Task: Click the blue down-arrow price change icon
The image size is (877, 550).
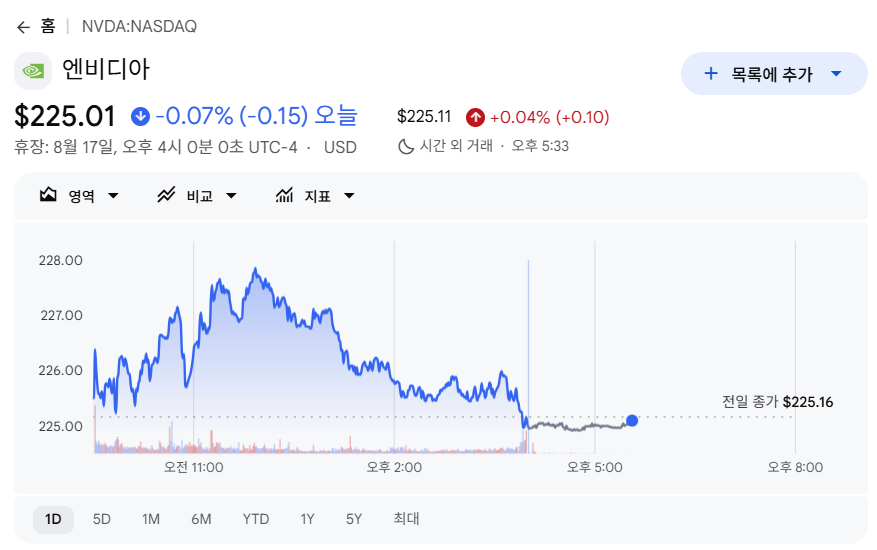Action: tap(140, 116)
